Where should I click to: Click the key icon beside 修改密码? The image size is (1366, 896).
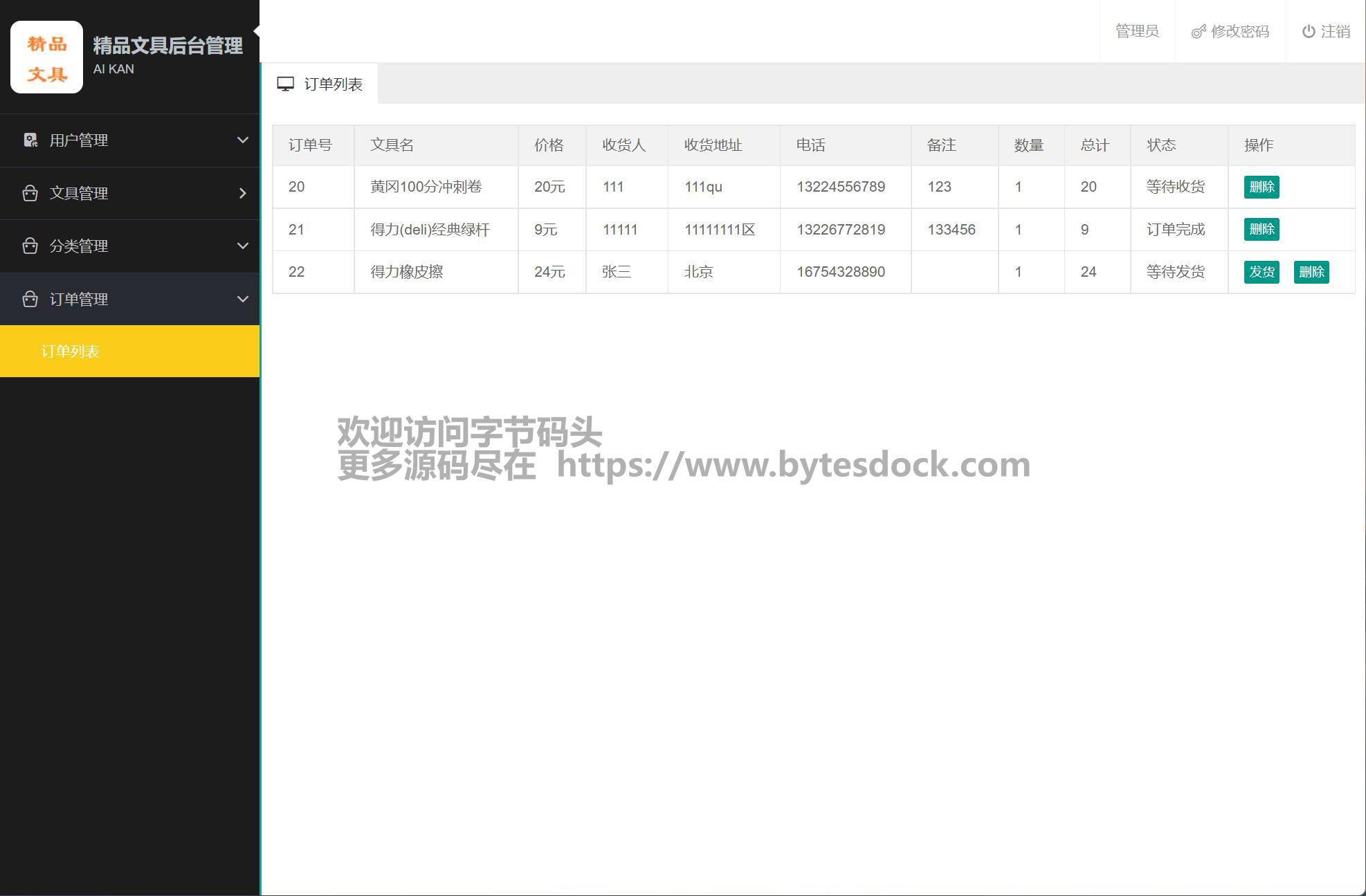coord(1198,32)
